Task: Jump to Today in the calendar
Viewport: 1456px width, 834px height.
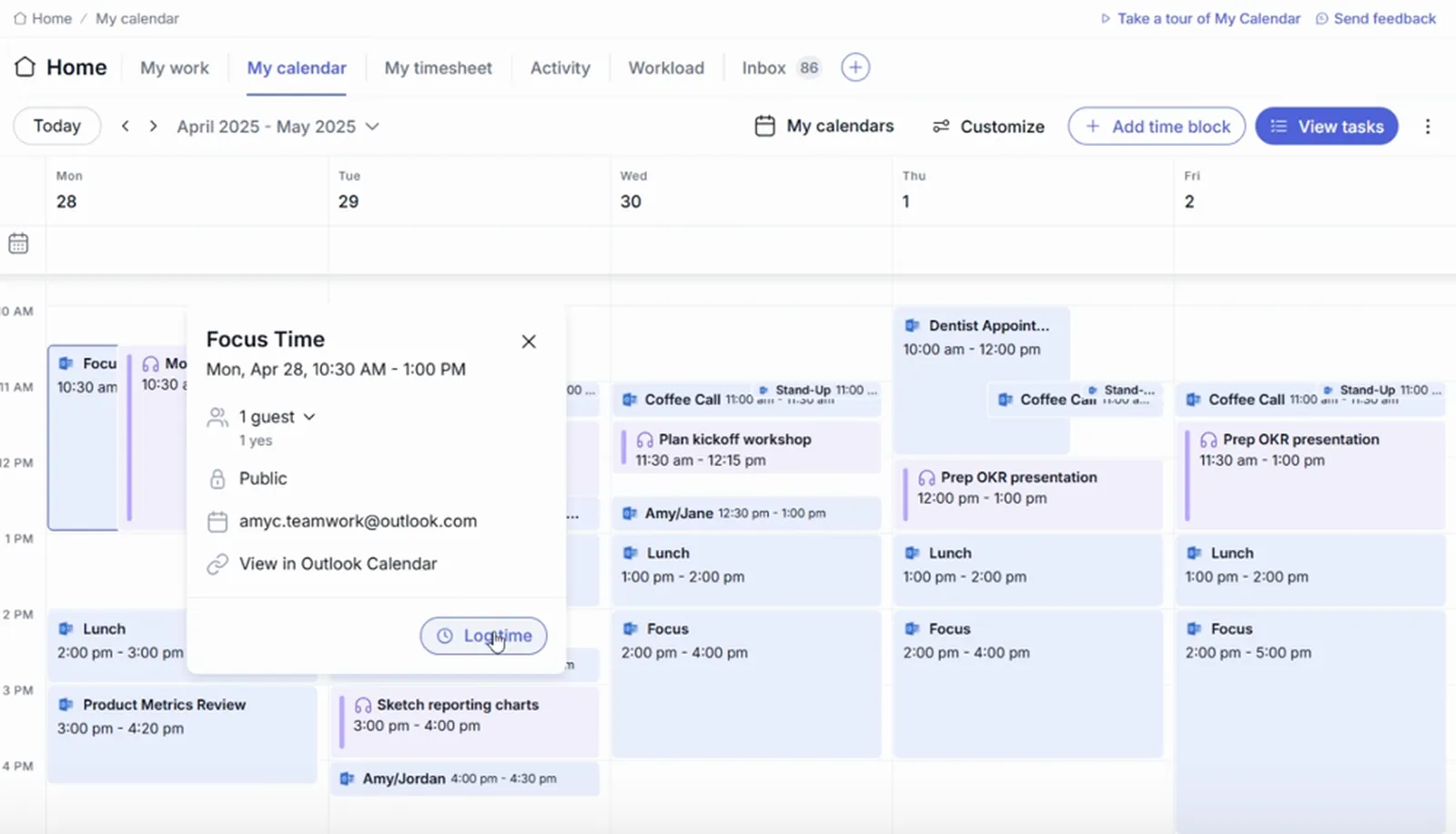Action: [x=57, y=127]
